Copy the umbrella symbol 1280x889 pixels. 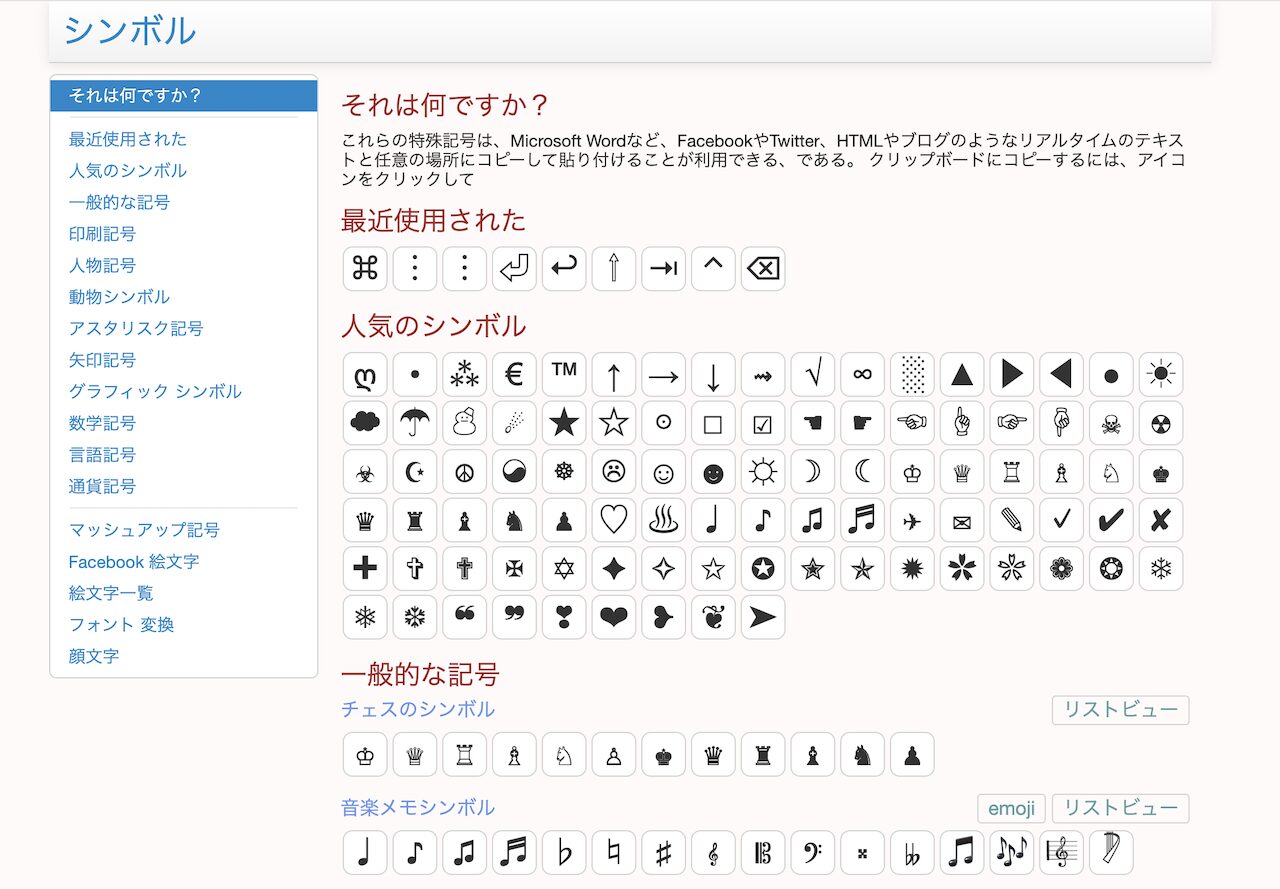pyautogui.click(x=415, y=423)
